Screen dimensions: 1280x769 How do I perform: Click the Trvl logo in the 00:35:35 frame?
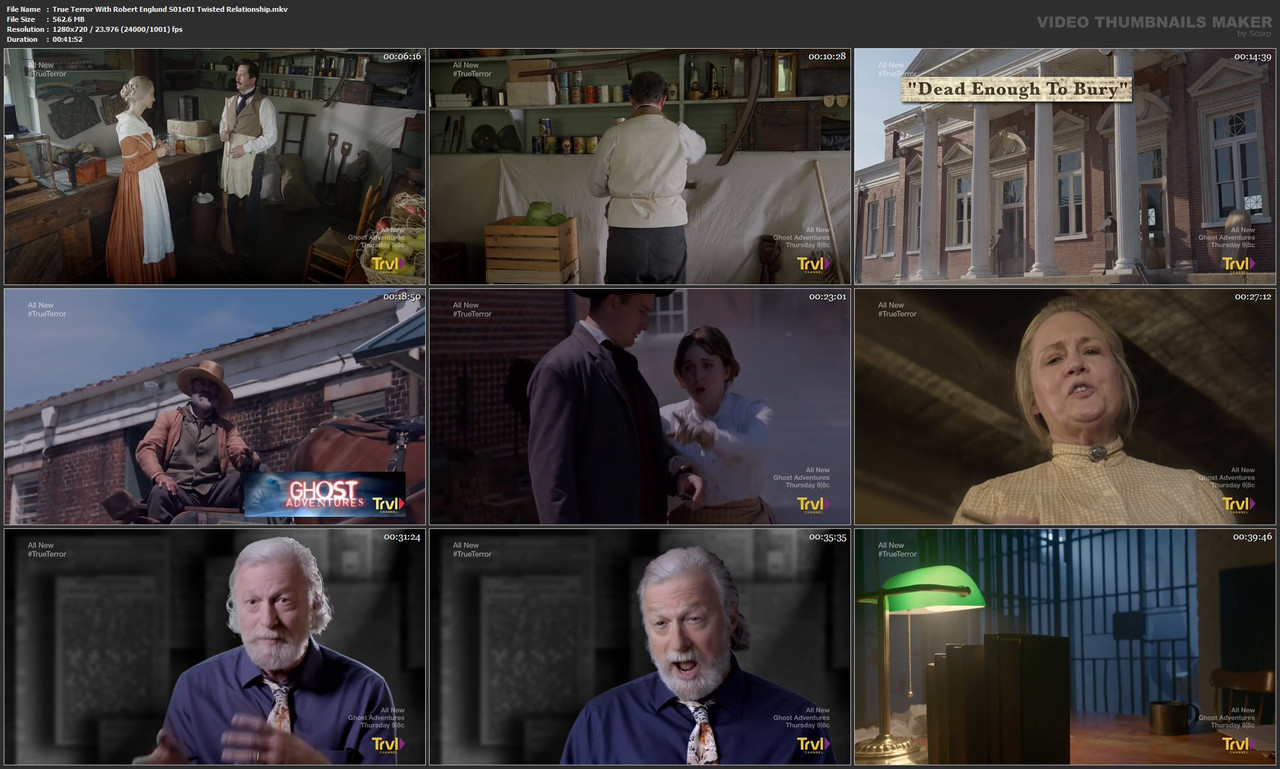(813, 745)
